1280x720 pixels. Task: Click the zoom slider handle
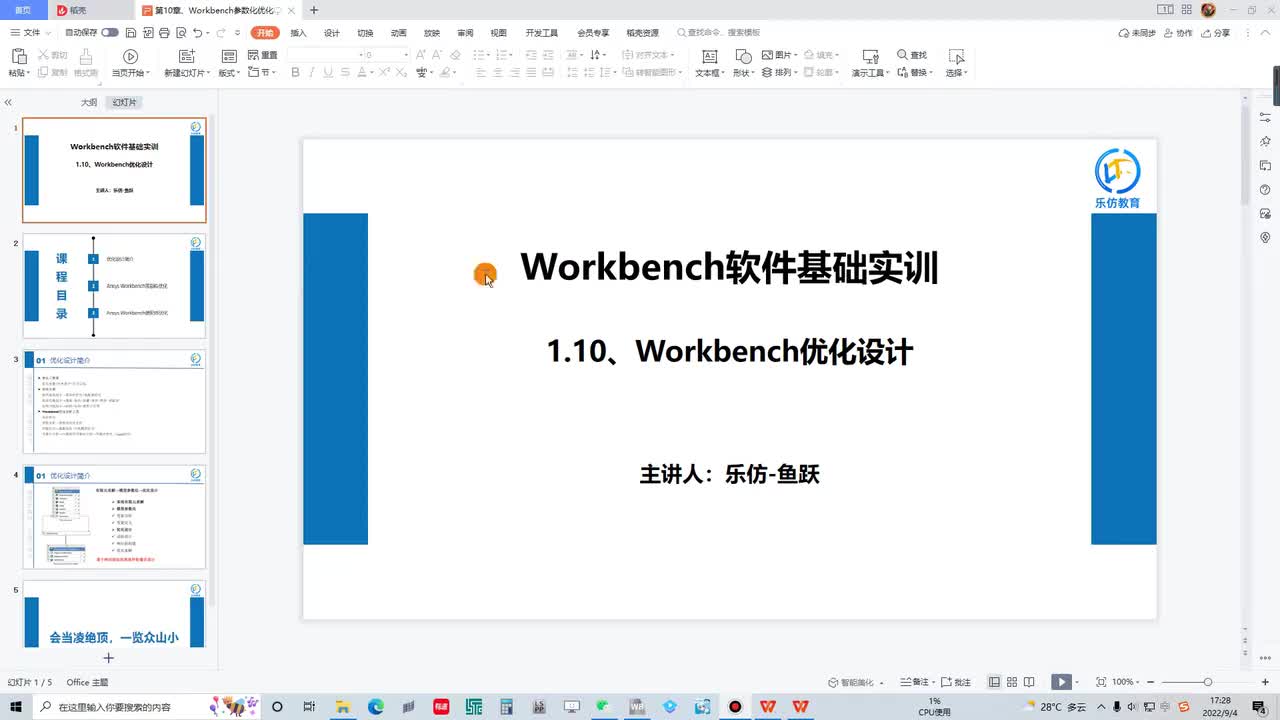point(1207,682)
